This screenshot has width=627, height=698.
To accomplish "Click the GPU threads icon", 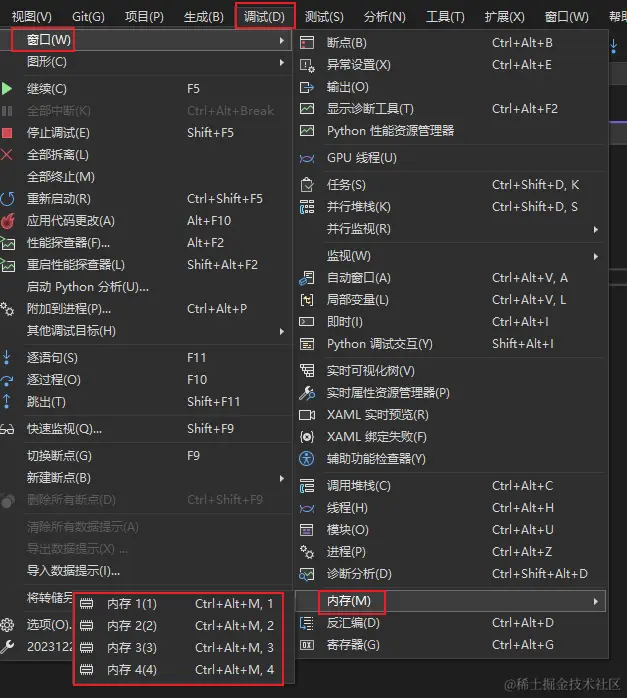I will [307, 158].
